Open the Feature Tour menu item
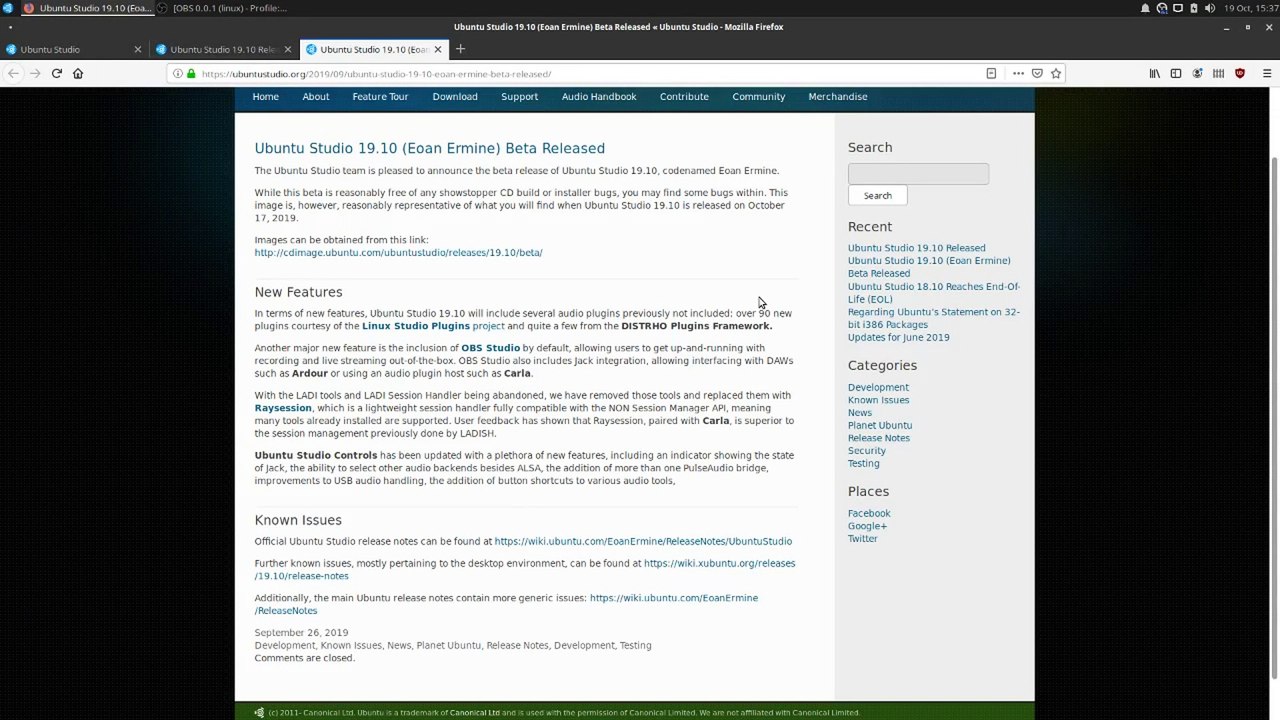 coord(380,97)
